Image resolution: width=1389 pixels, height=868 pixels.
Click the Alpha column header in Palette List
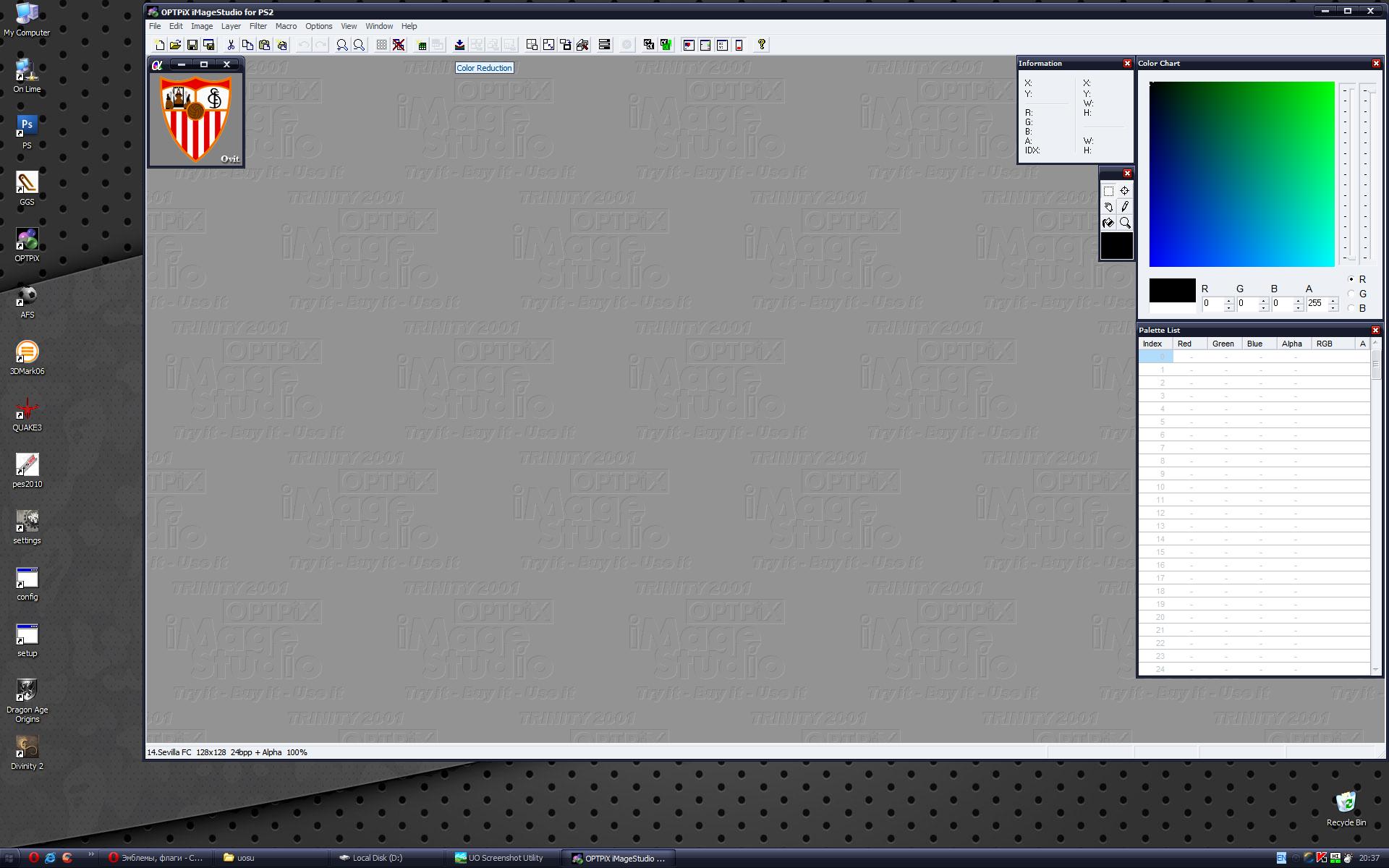1294,344
